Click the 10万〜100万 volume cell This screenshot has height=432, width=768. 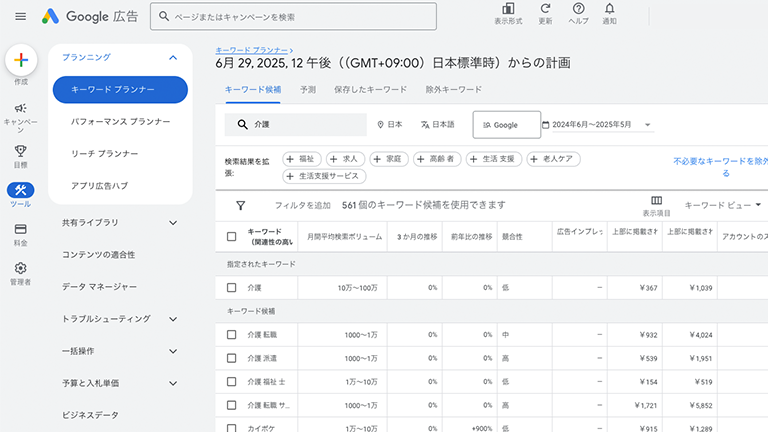coord(358,288)
